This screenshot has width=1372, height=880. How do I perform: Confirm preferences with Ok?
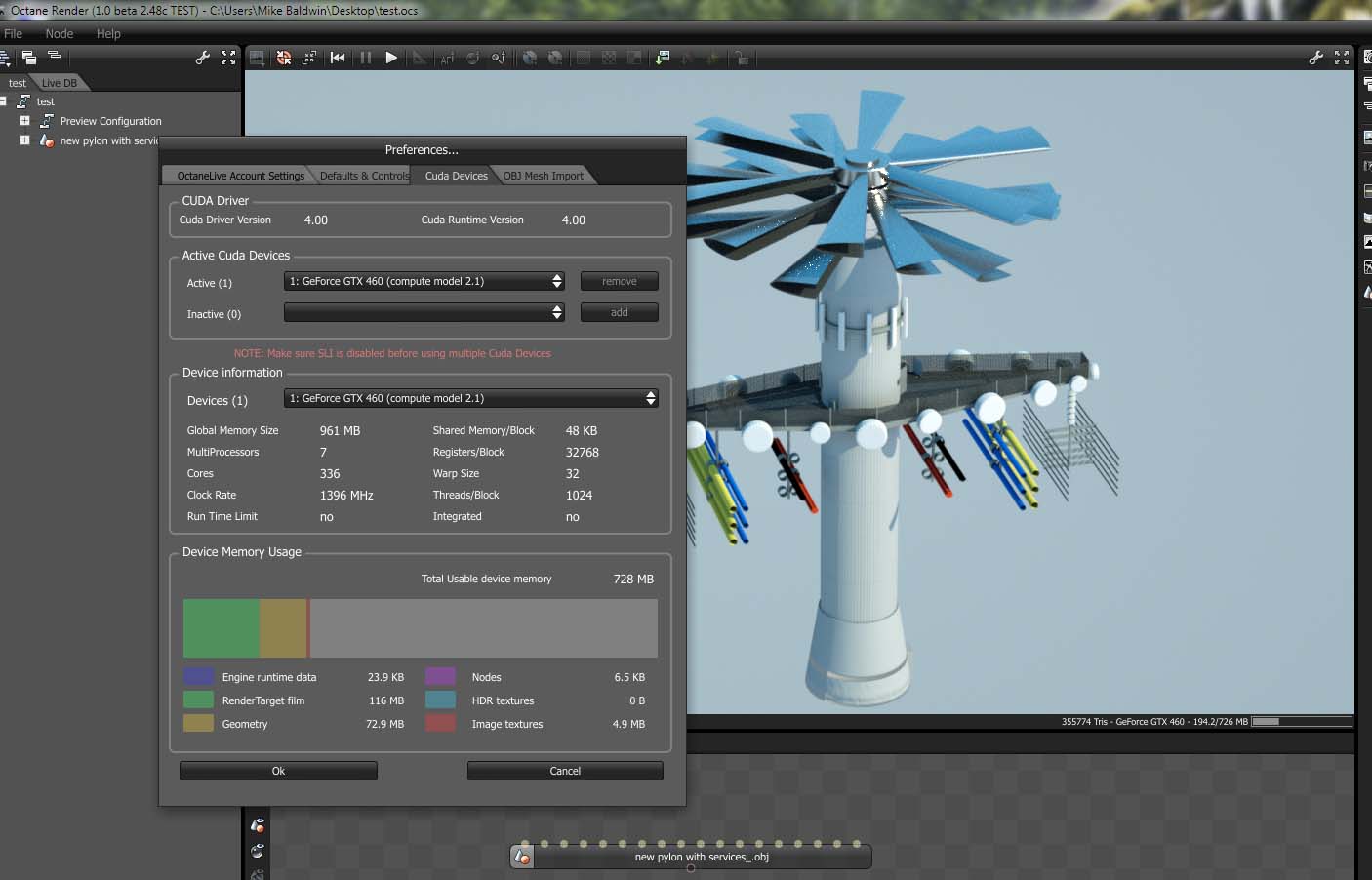point(278,771)
